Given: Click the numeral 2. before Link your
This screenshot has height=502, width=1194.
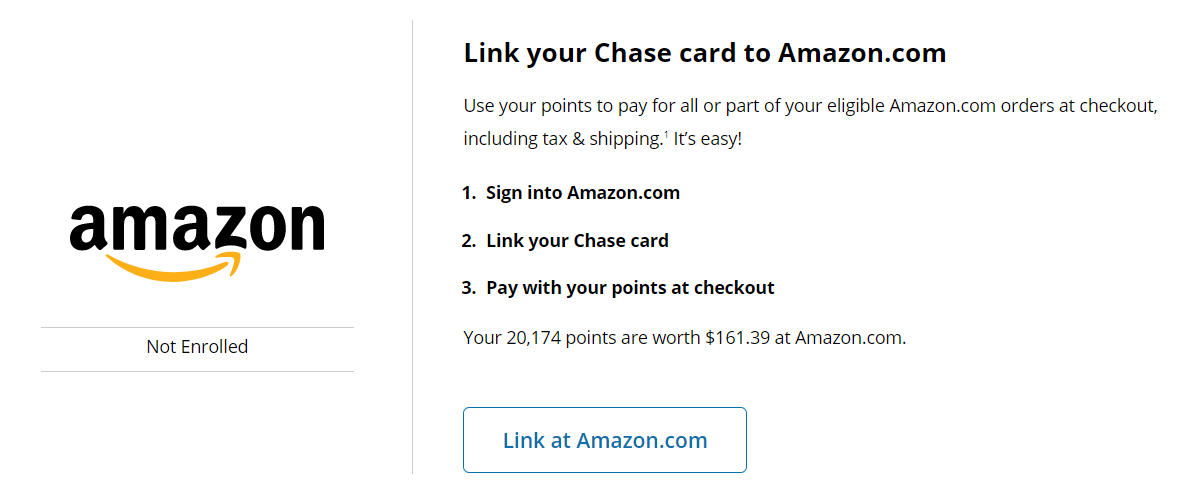Looking at the screenshot, I should pos(468,241).
